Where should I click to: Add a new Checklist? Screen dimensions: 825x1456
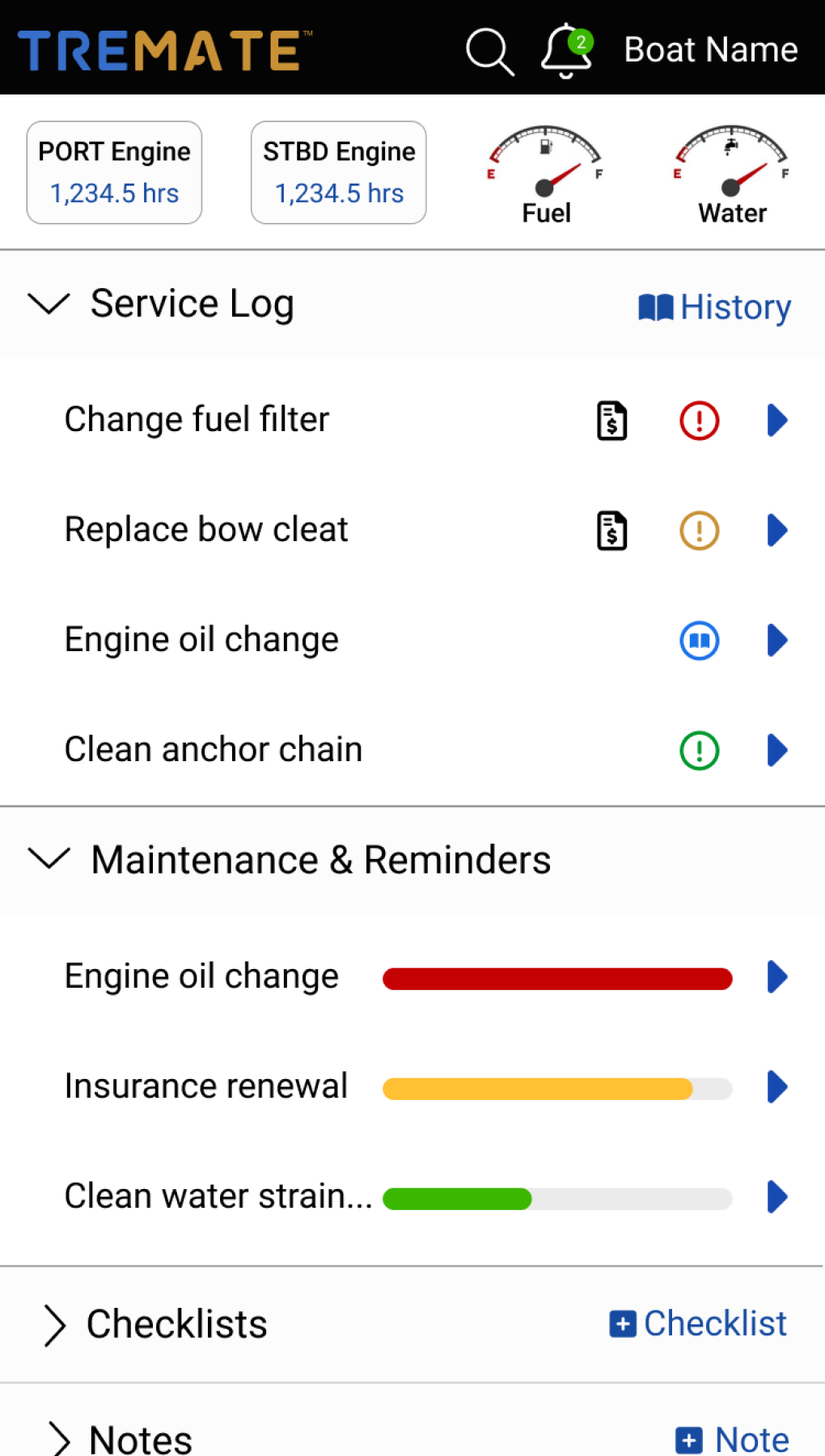698,1324
